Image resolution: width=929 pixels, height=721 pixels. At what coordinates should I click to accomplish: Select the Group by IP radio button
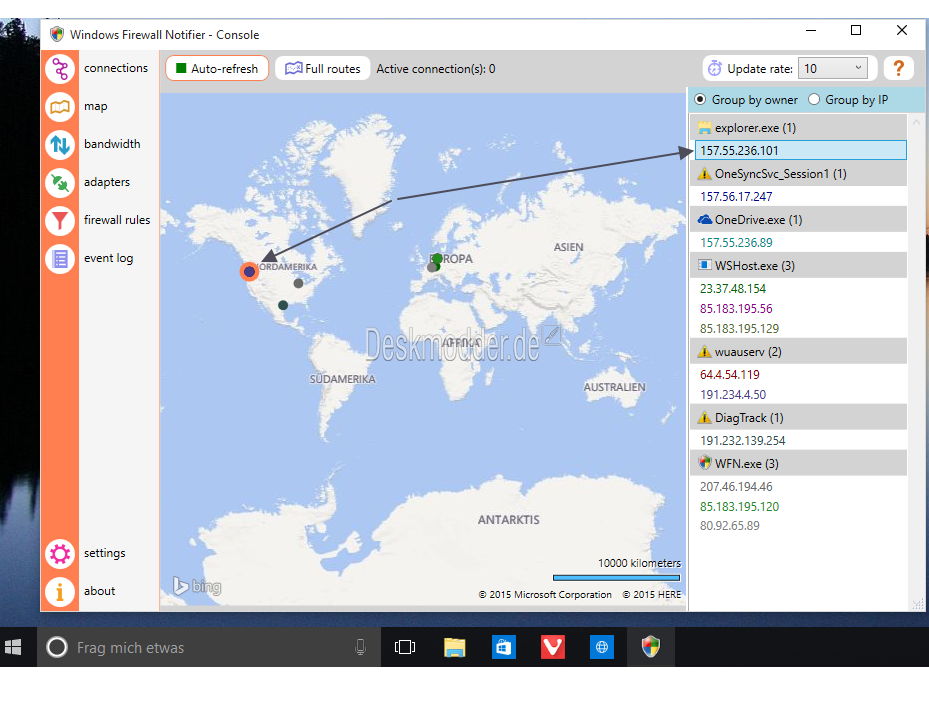pos(814,100)
